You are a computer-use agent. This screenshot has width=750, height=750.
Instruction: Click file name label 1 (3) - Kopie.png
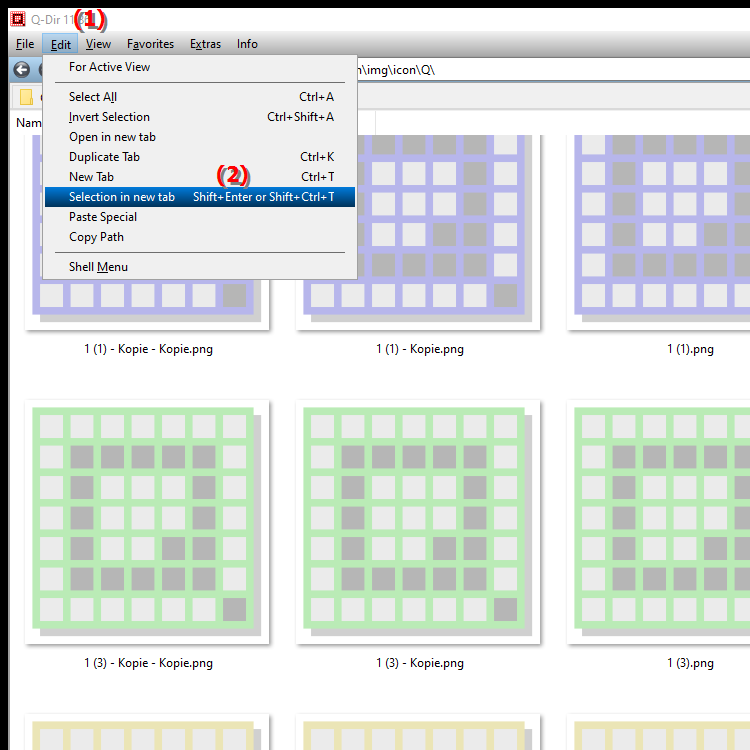pos(419,663)
